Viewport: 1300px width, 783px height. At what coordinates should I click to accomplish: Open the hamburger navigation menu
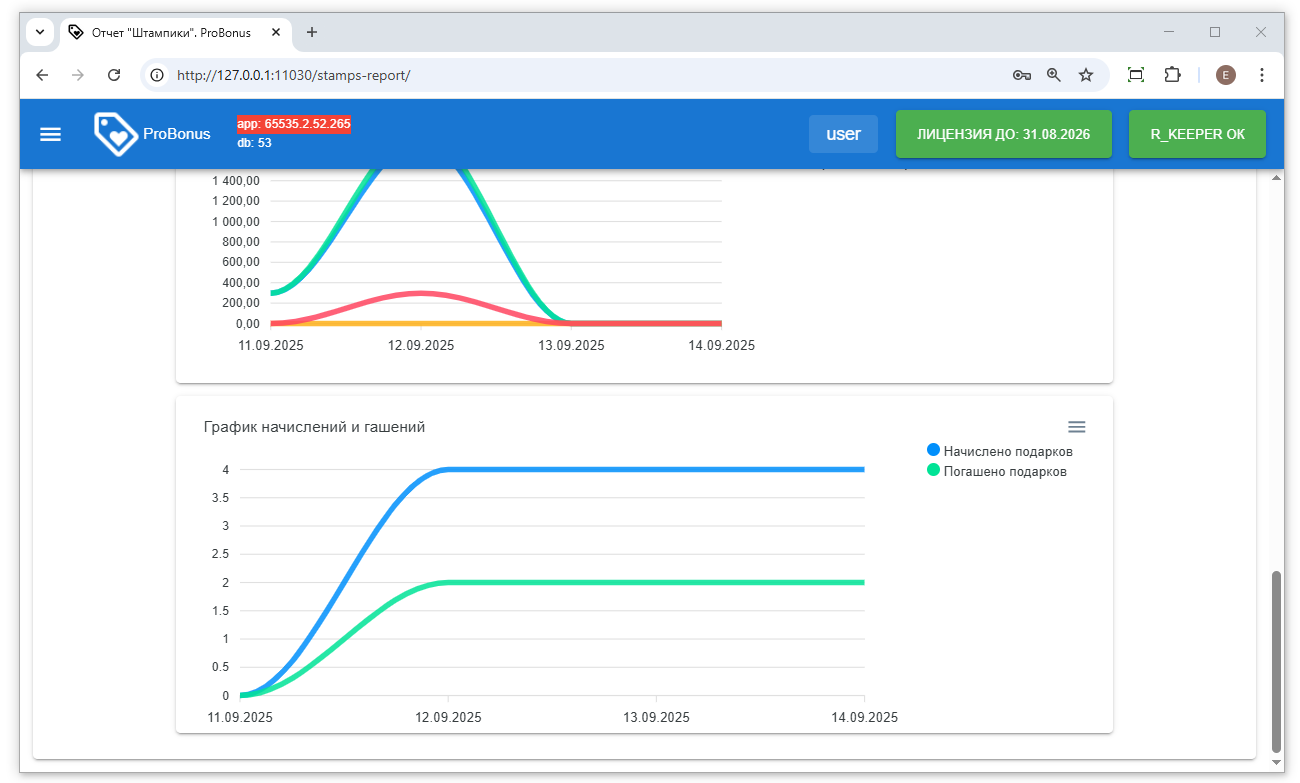click(50, 134)
